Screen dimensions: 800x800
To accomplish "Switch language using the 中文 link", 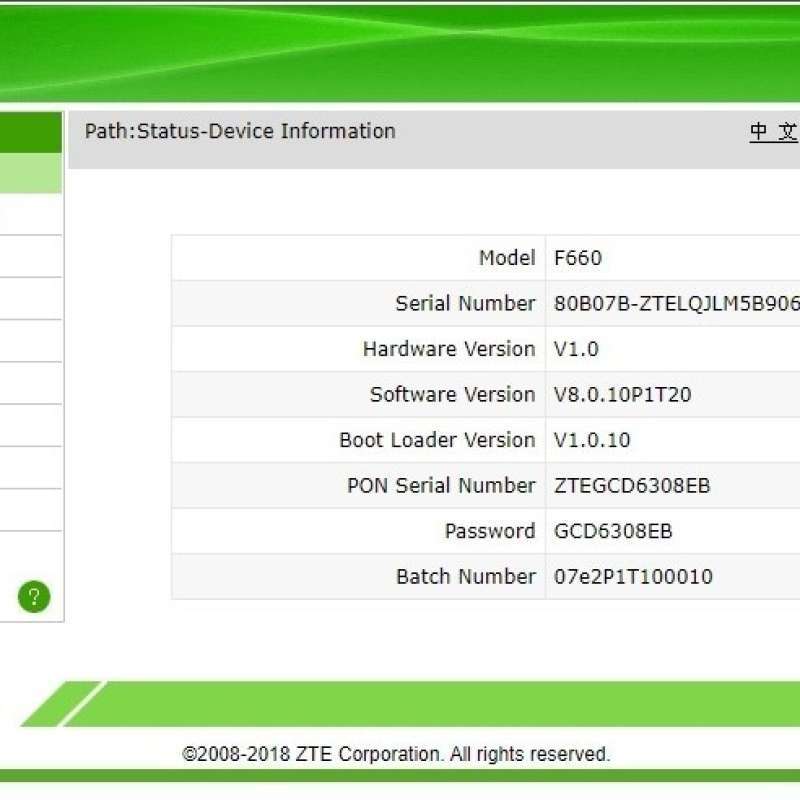I will (774, 132).
